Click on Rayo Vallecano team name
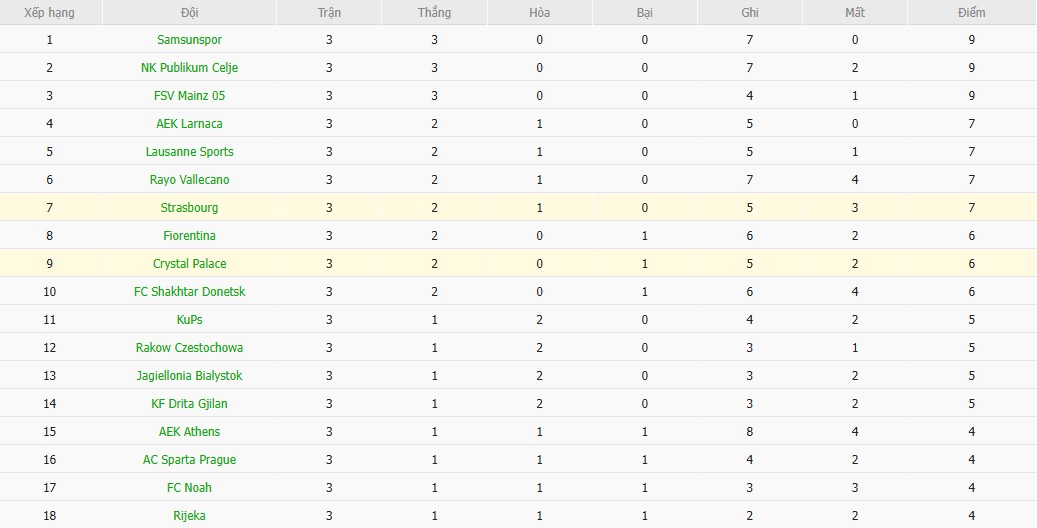Image resolution: width=1037 pixels, height=528 pixels. pos(189,180)
